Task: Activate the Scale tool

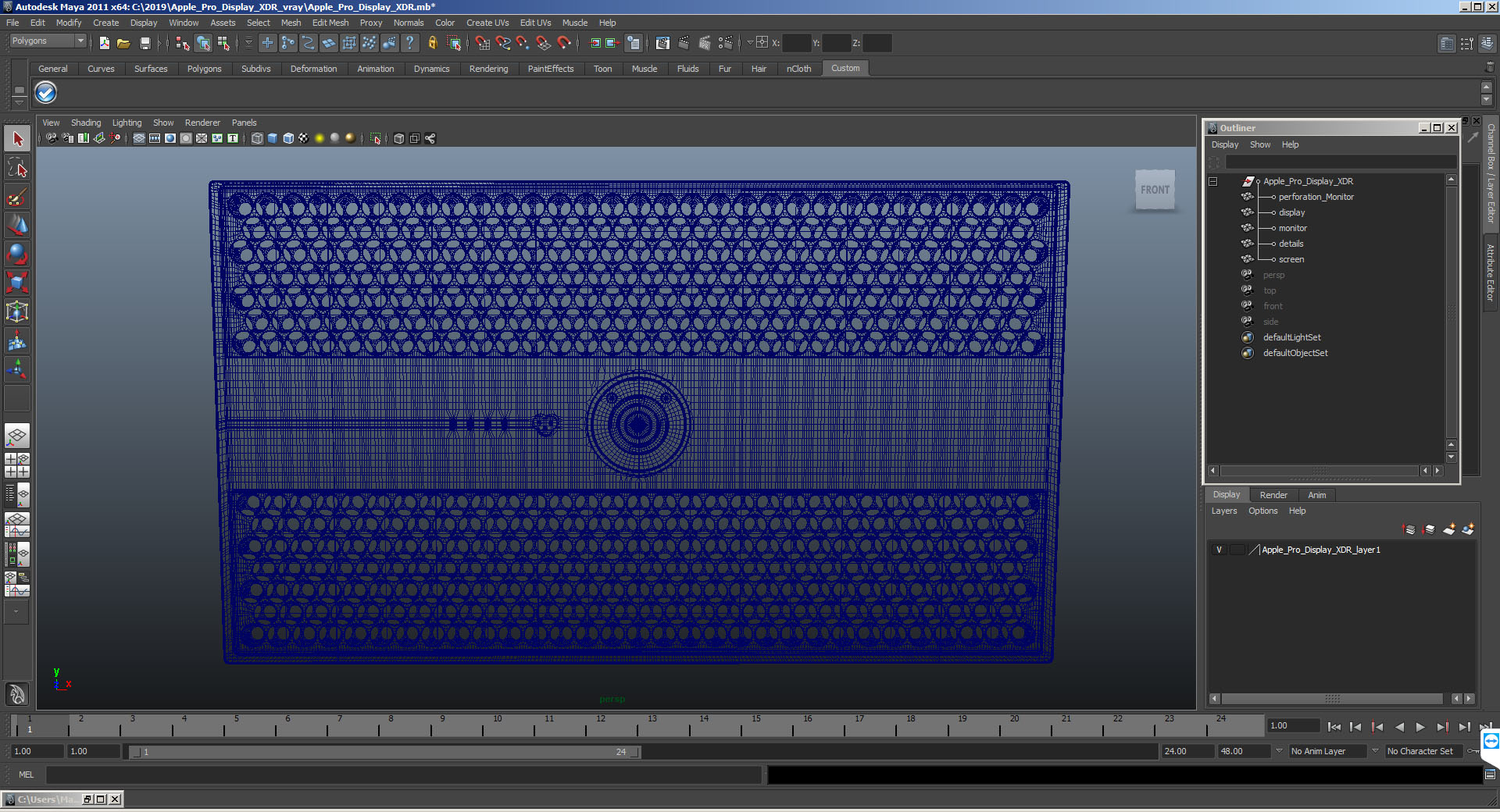Action: [x=17, y=283]
